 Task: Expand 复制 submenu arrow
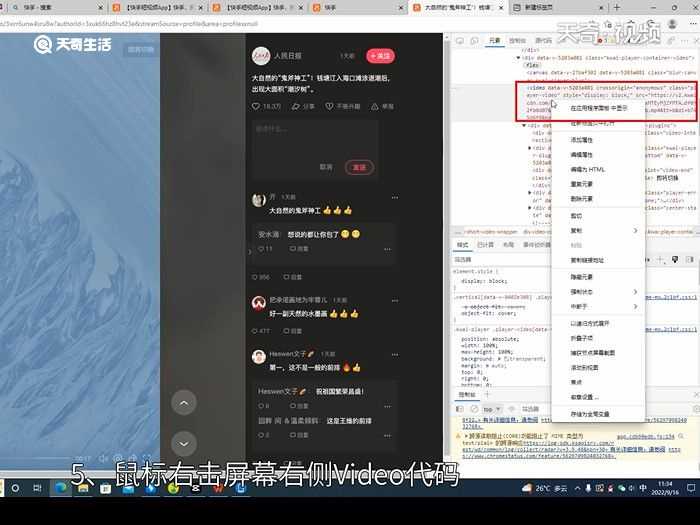(x=635, y=231)
